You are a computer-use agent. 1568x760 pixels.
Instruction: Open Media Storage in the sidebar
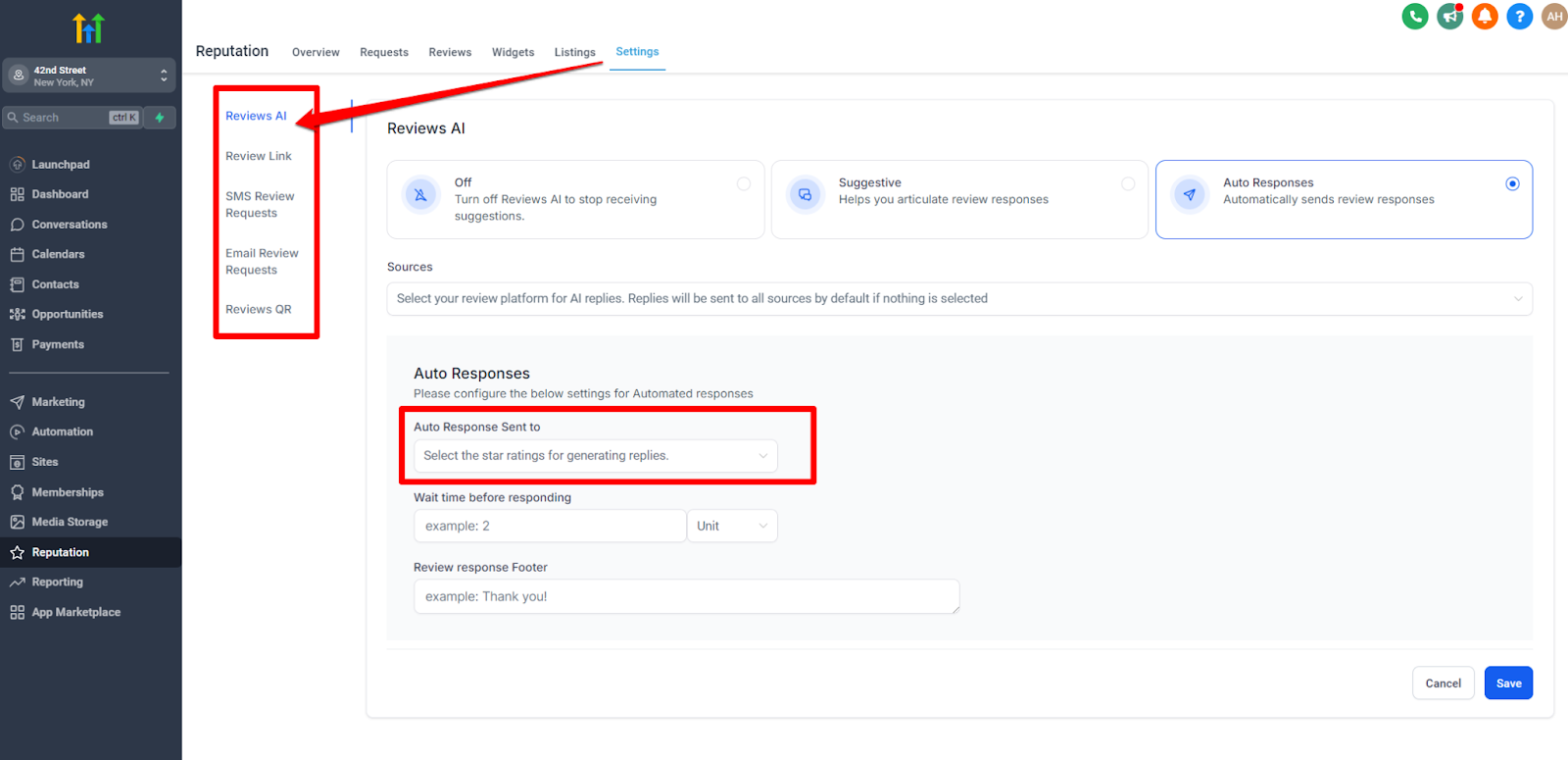tap(70, 522)
